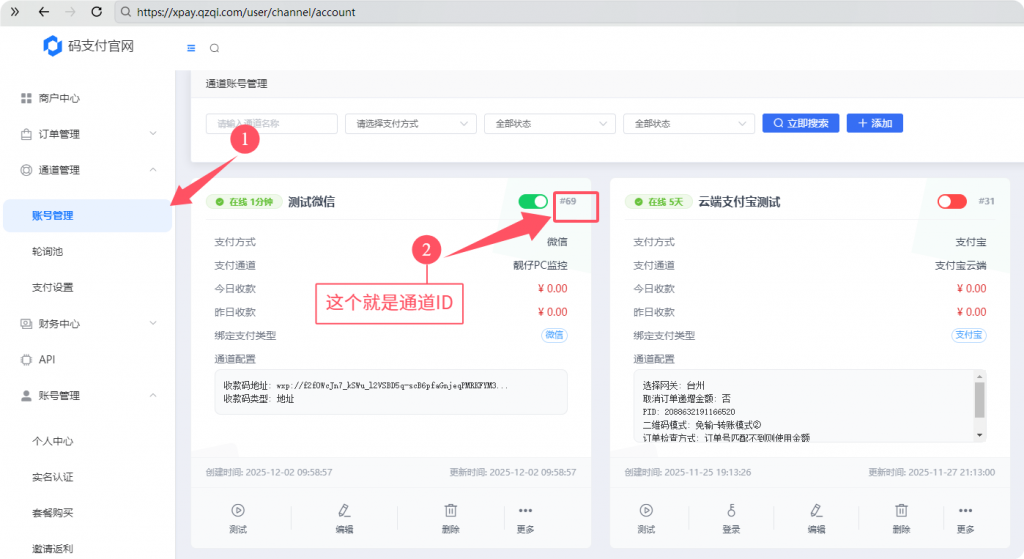
Task: Collapse the 账号管理 menu chevron
Action: coord(153,394)
